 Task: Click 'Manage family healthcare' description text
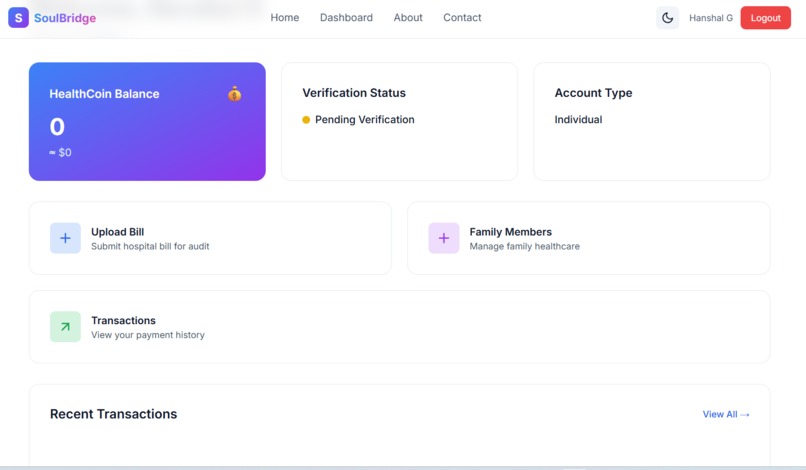coord(524,246)
